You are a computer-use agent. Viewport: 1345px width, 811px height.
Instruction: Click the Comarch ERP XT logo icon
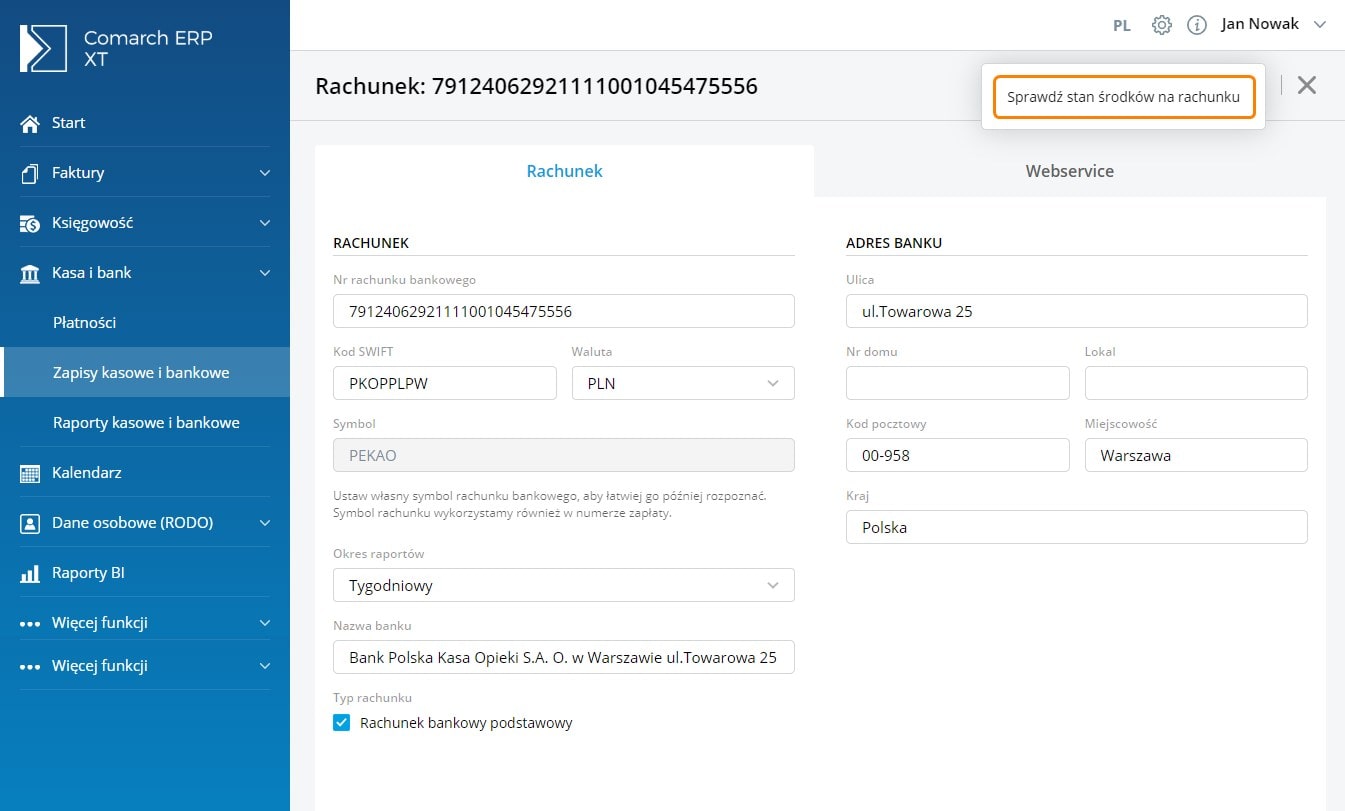(x=43, y=48)
